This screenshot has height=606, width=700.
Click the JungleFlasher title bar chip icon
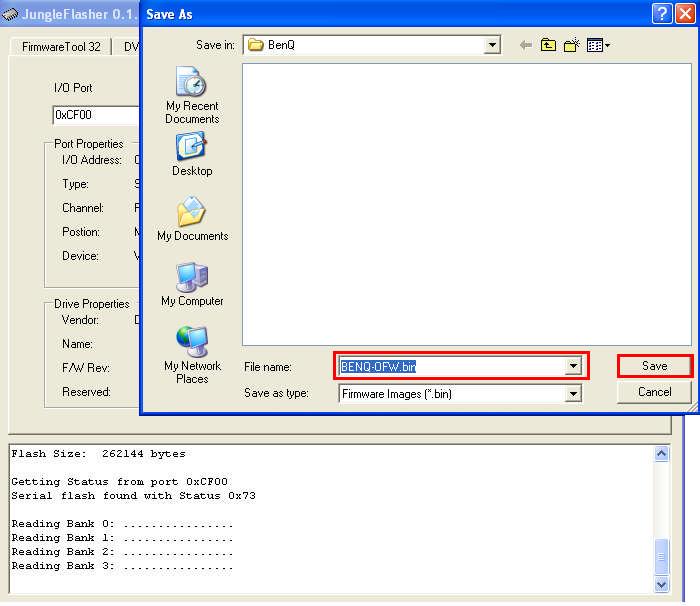point(9,15)
